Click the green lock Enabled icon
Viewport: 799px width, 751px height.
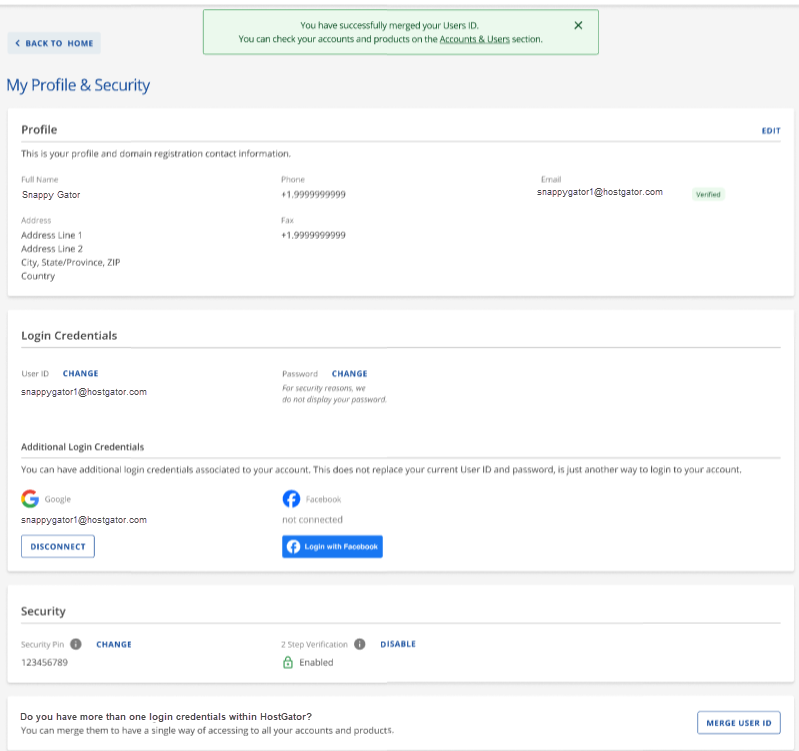pyautogui.click(x=288, y=662)
